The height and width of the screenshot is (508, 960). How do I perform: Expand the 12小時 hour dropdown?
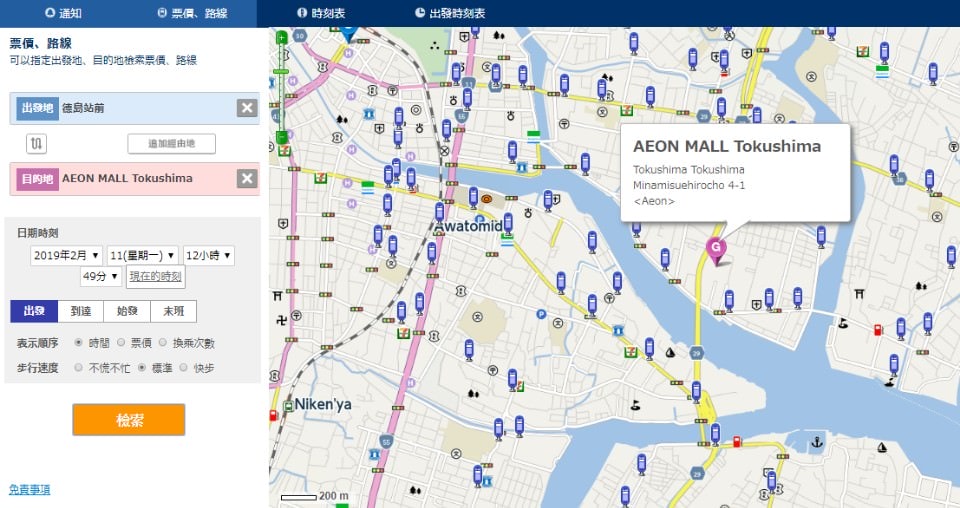point(208,256)
